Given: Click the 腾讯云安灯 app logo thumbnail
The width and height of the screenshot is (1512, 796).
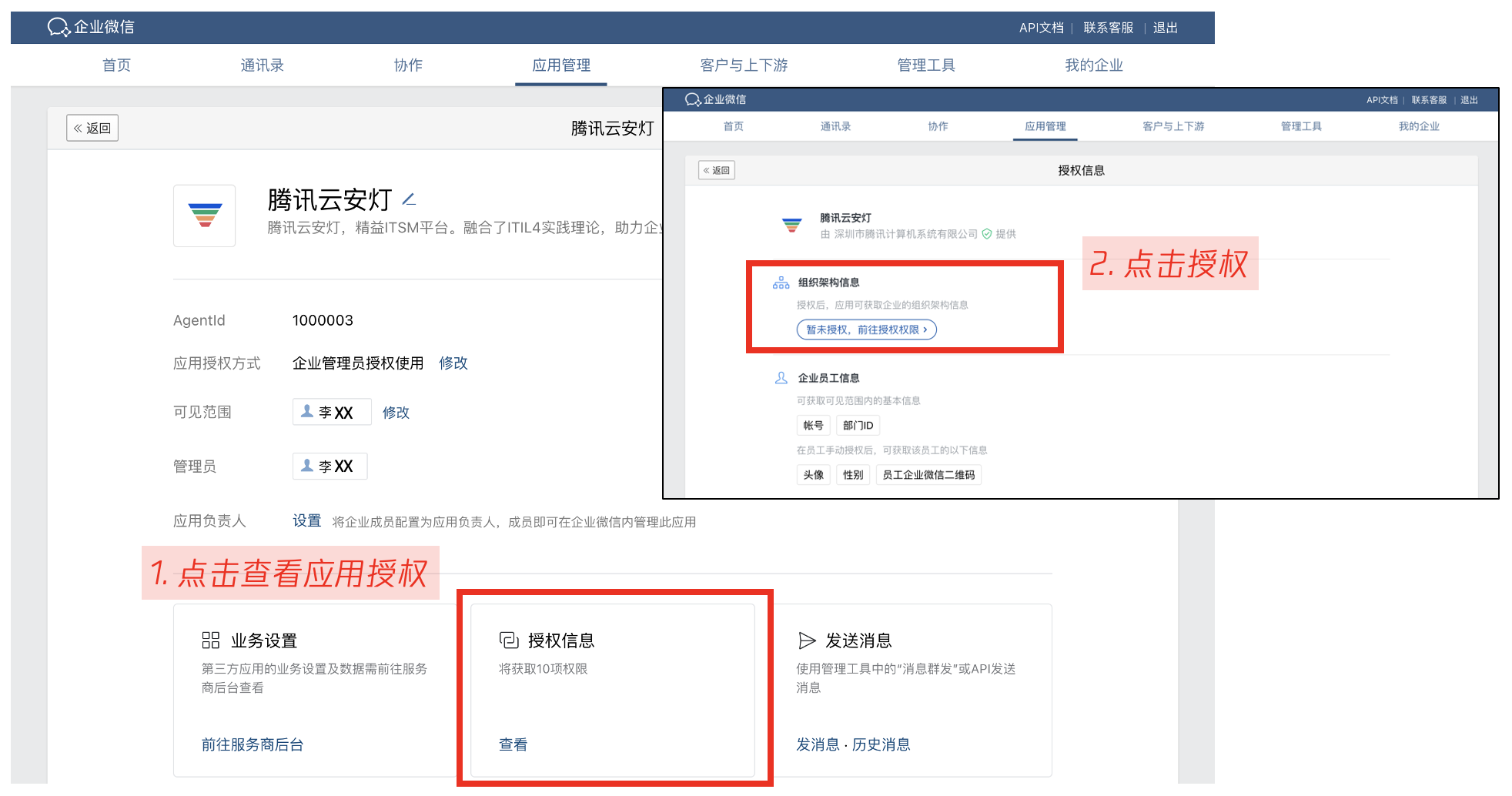Looking at the screenshot, I should pyautogui.click(x=205, y=216).
